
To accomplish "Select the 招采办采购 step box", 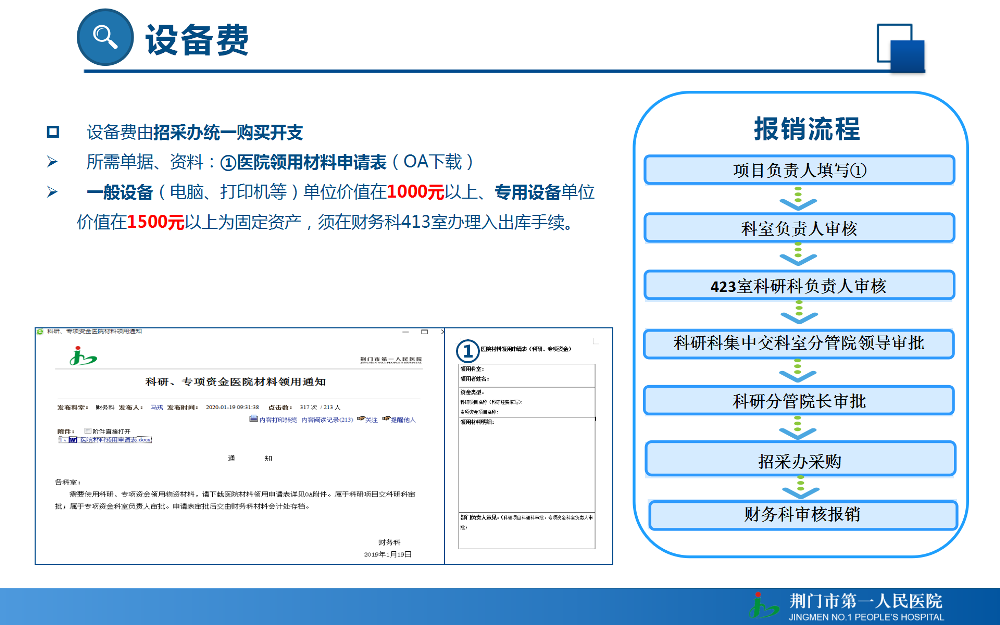I will coord(800,460).
